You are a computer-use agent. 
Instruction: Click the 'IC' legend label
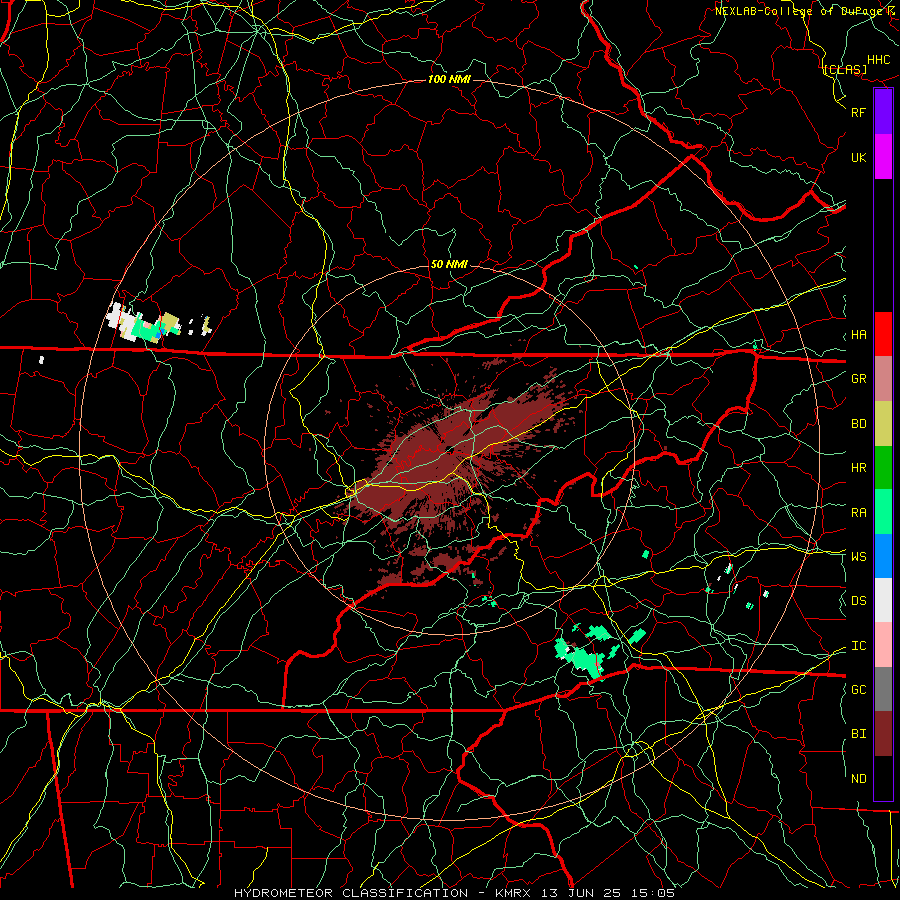(x=858, y=646)
